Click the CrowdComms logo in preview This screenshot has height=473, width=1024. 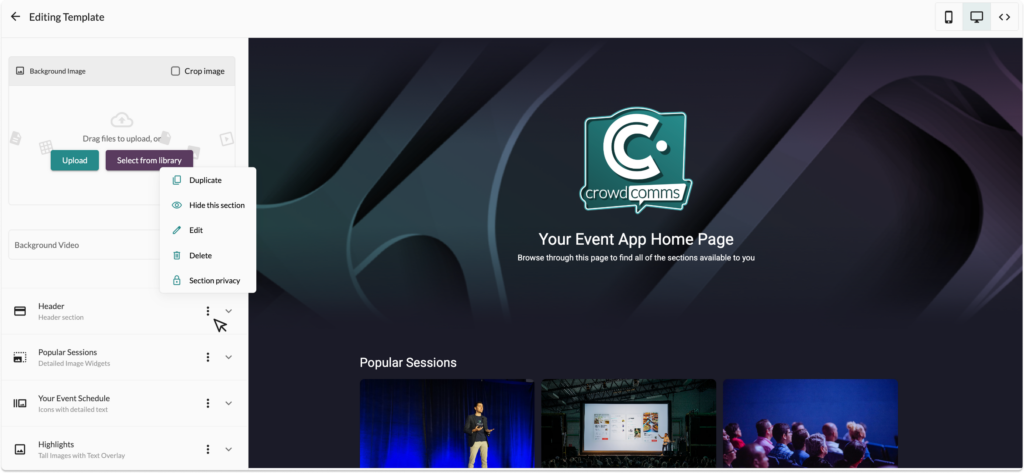636,160
